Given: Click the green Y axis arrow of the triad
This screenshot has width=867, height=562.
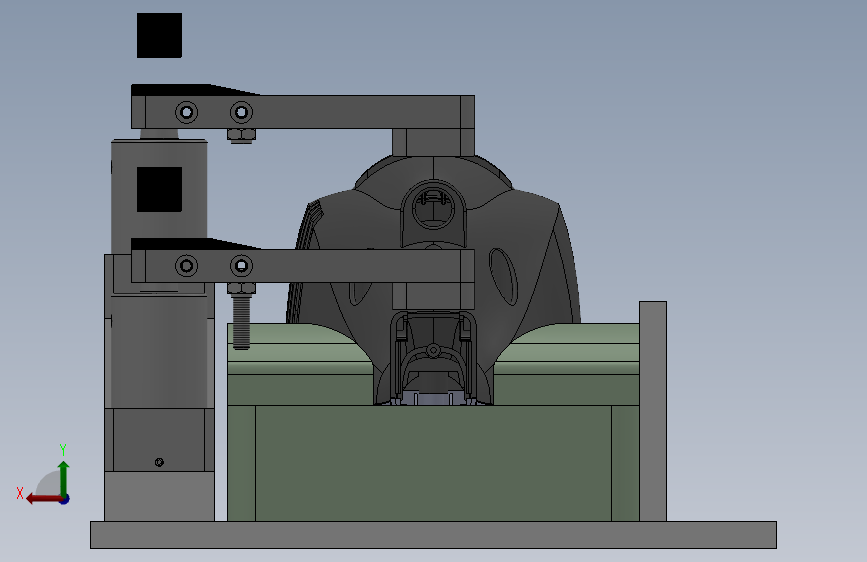Looking at the screenshot, I should [64, 477].
